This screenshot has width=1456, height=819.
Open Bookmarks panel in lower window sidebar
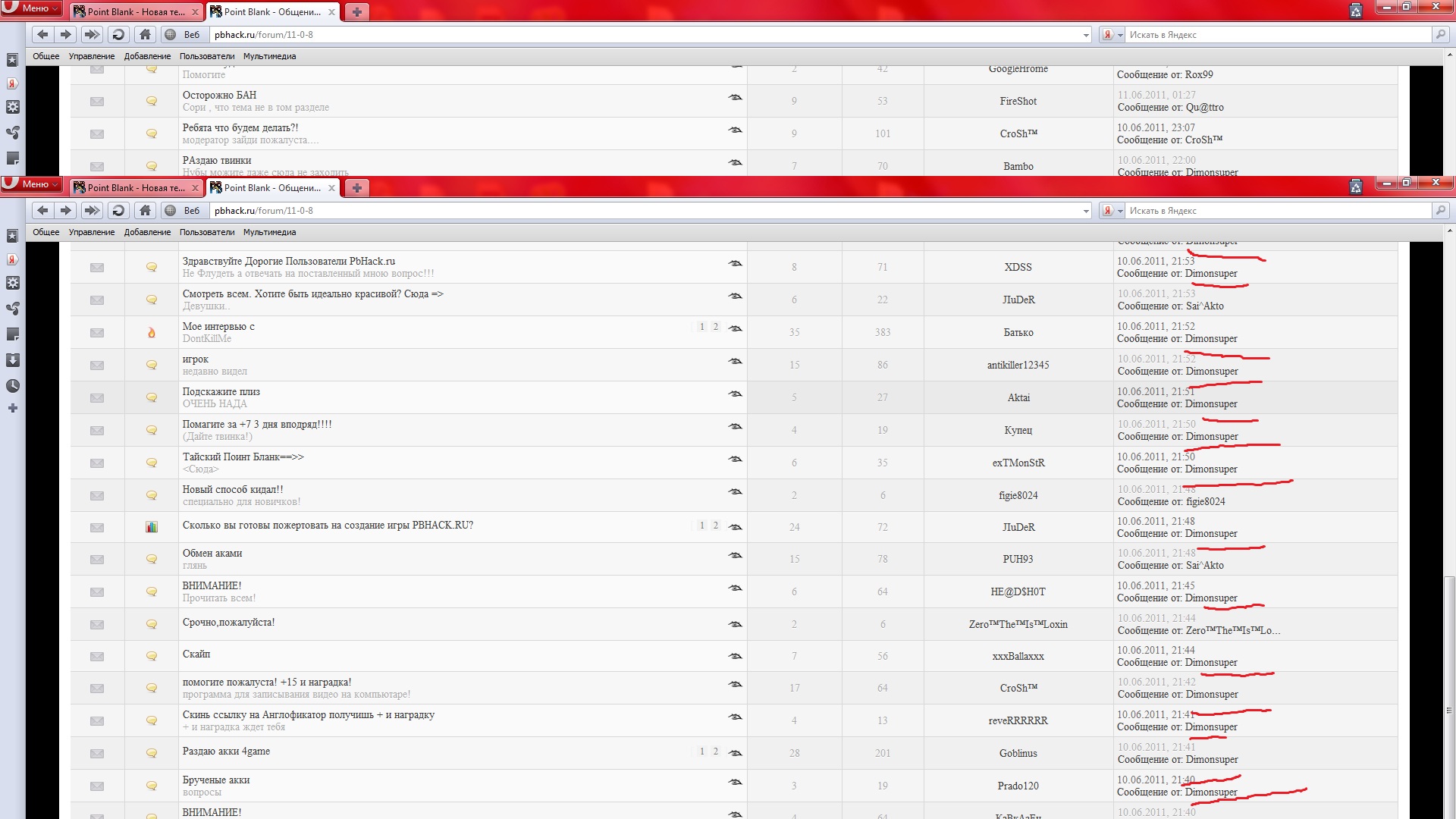(x=13, y=236)
